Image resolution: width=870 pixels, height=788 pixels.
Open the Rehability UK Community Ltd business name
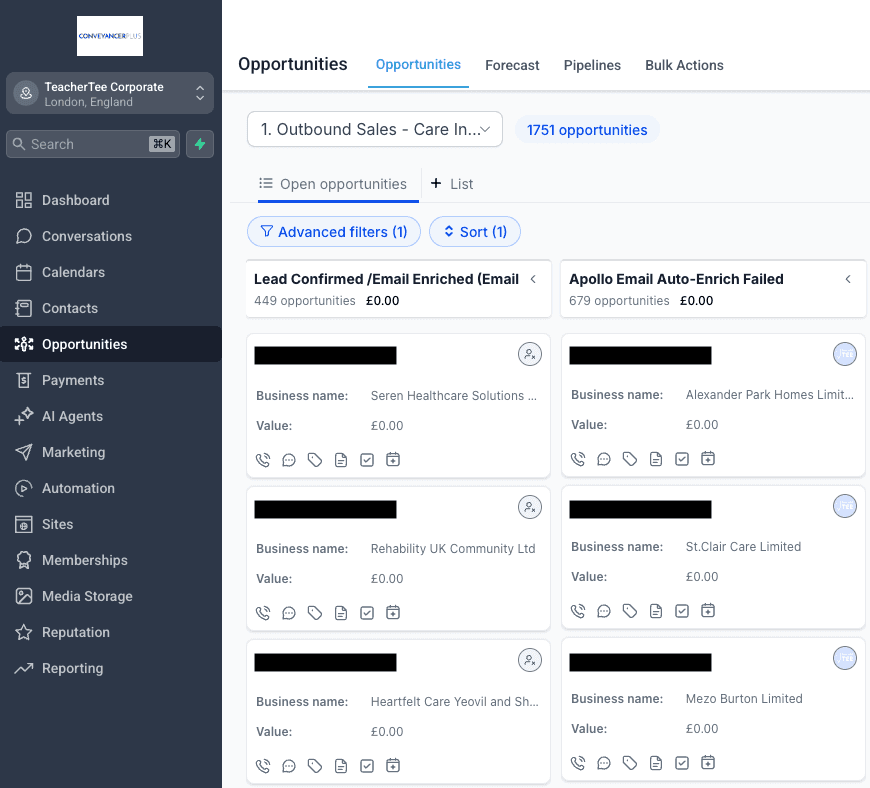(453, 549)
